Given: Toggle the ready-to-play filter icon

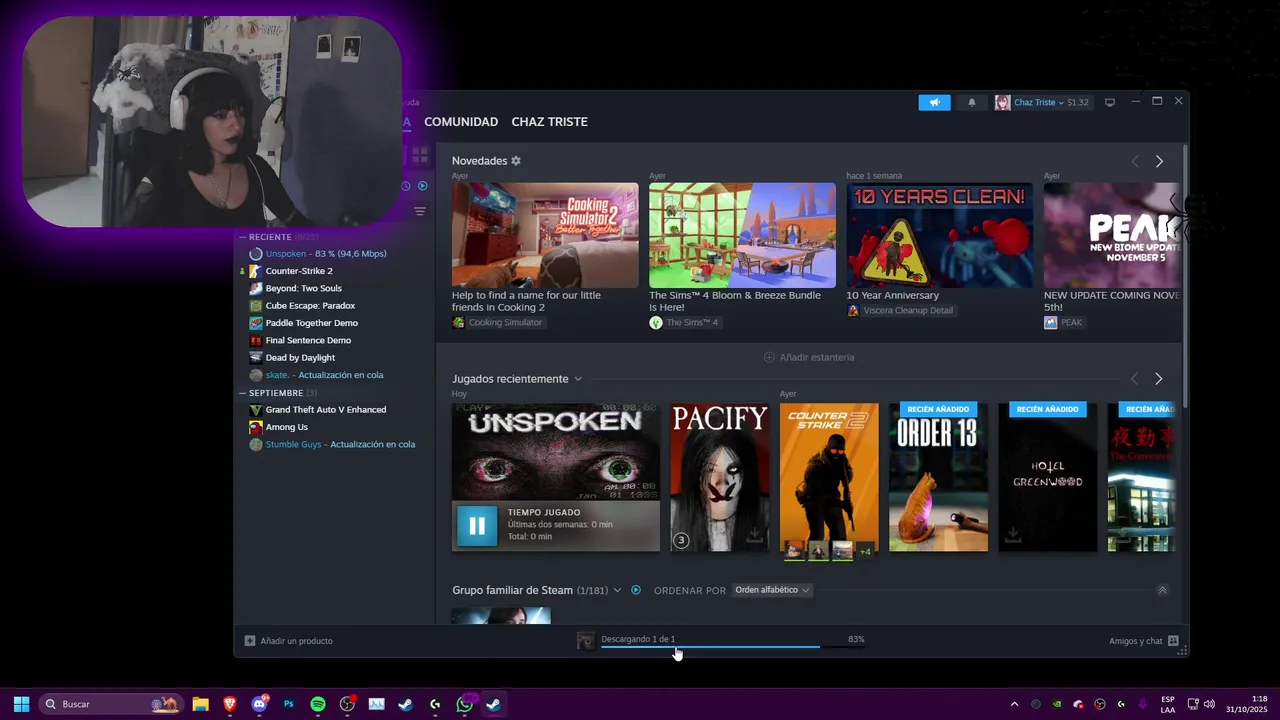Looking at the screenshot, I should tap(423, 186).
